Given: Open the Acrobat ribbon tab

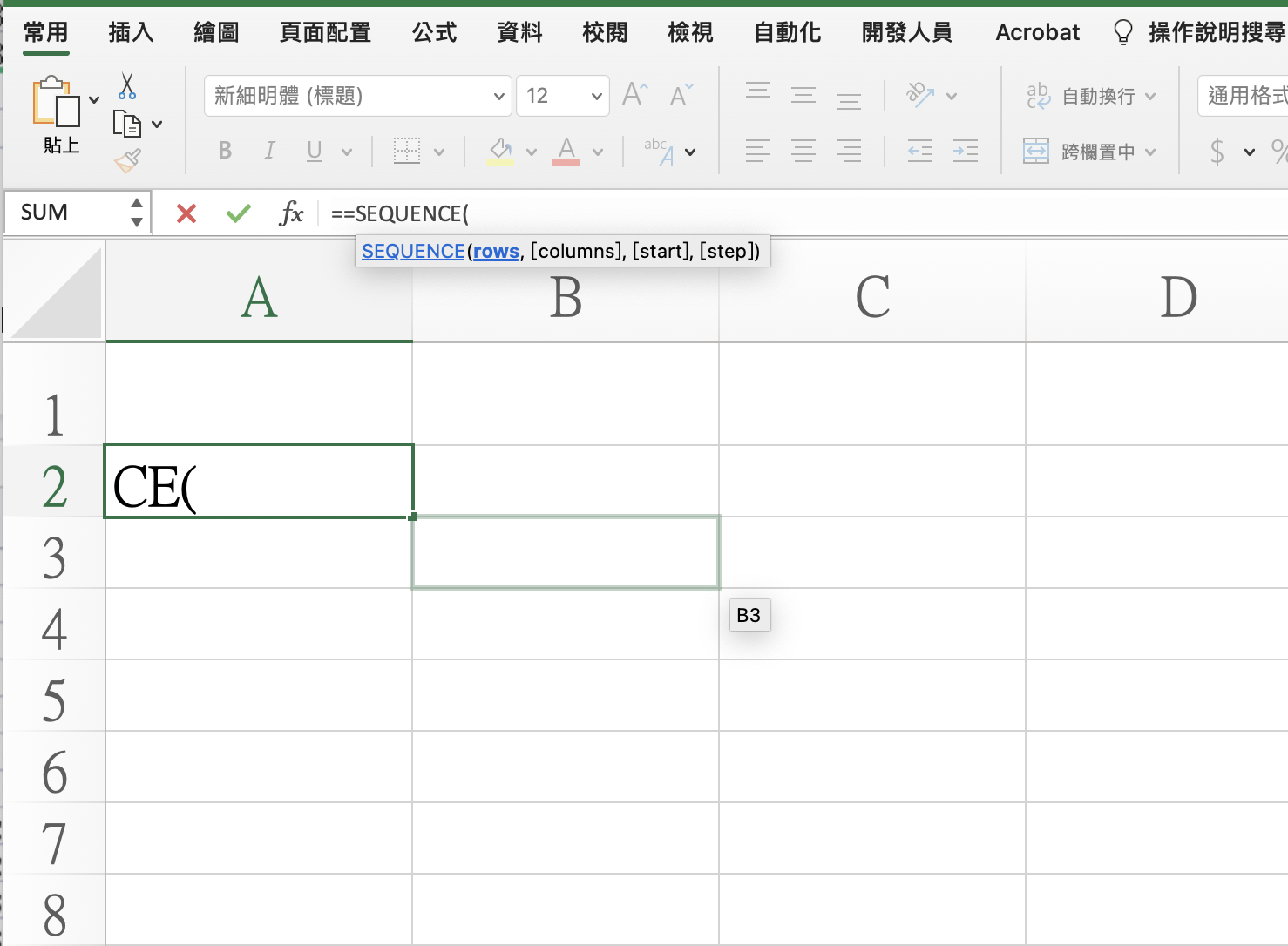Looking at the screenshot, I should click(1037, 33).
